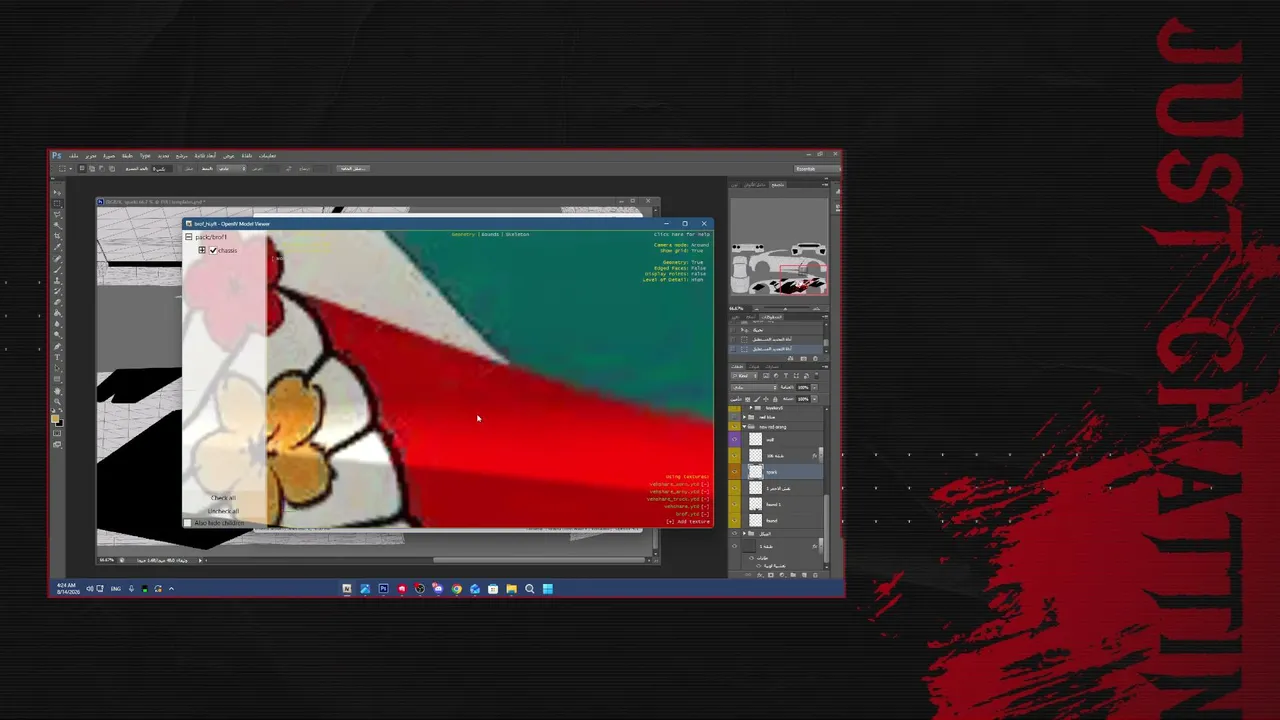
Task: Collapse the new rod arong layer group
Action: point(745,427)
